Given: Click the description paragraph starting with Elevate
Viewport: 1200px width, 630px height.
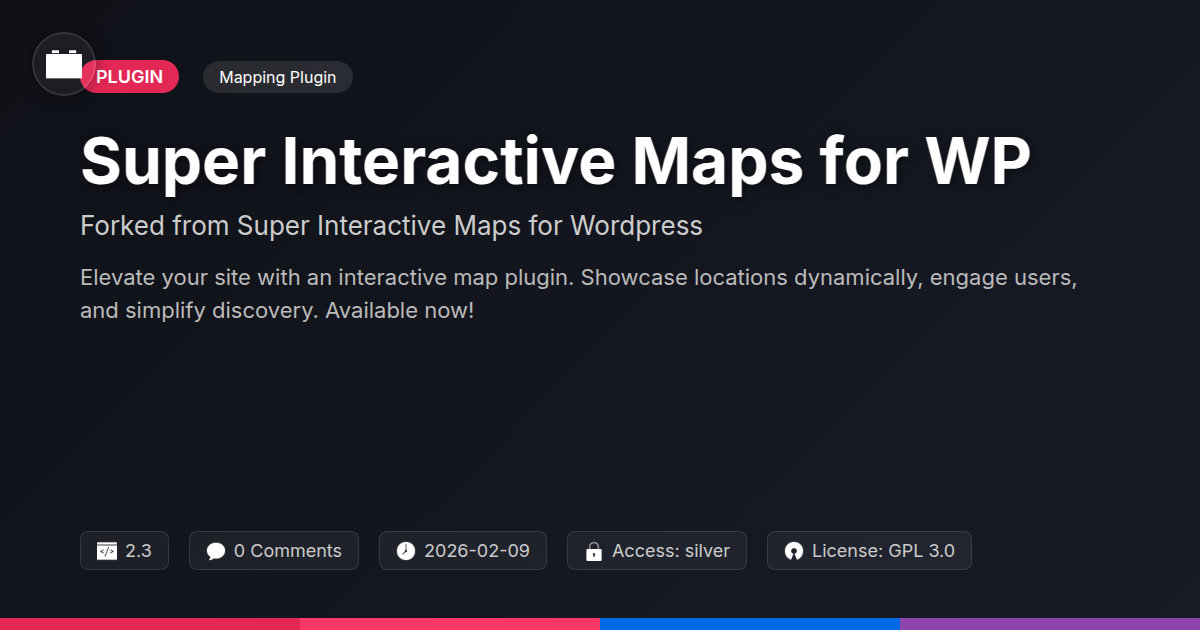Looking at the screenshot, I should click(x=578, y=294).
